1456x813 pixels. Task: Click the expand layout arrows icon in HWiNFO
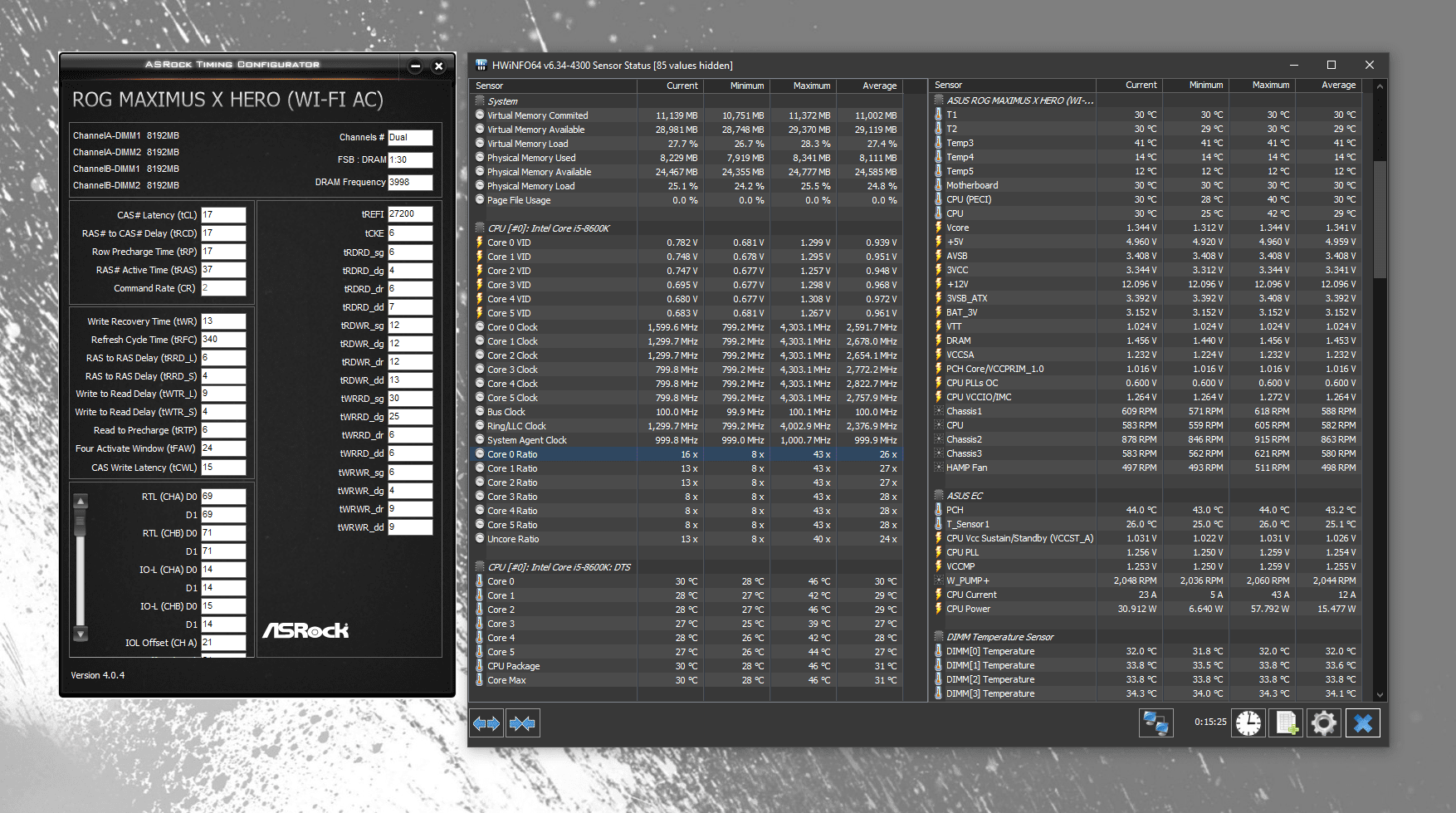pos(486,723)
